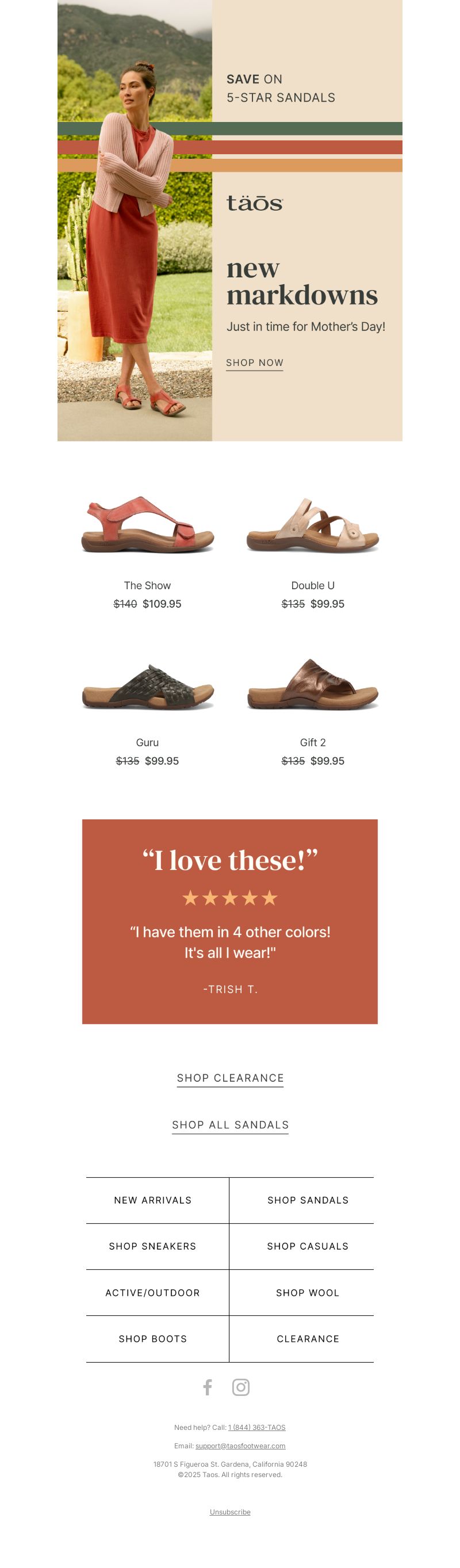Open the Instagram icon link
This screenshot has width=460, height=1568.
[241, 1387]
